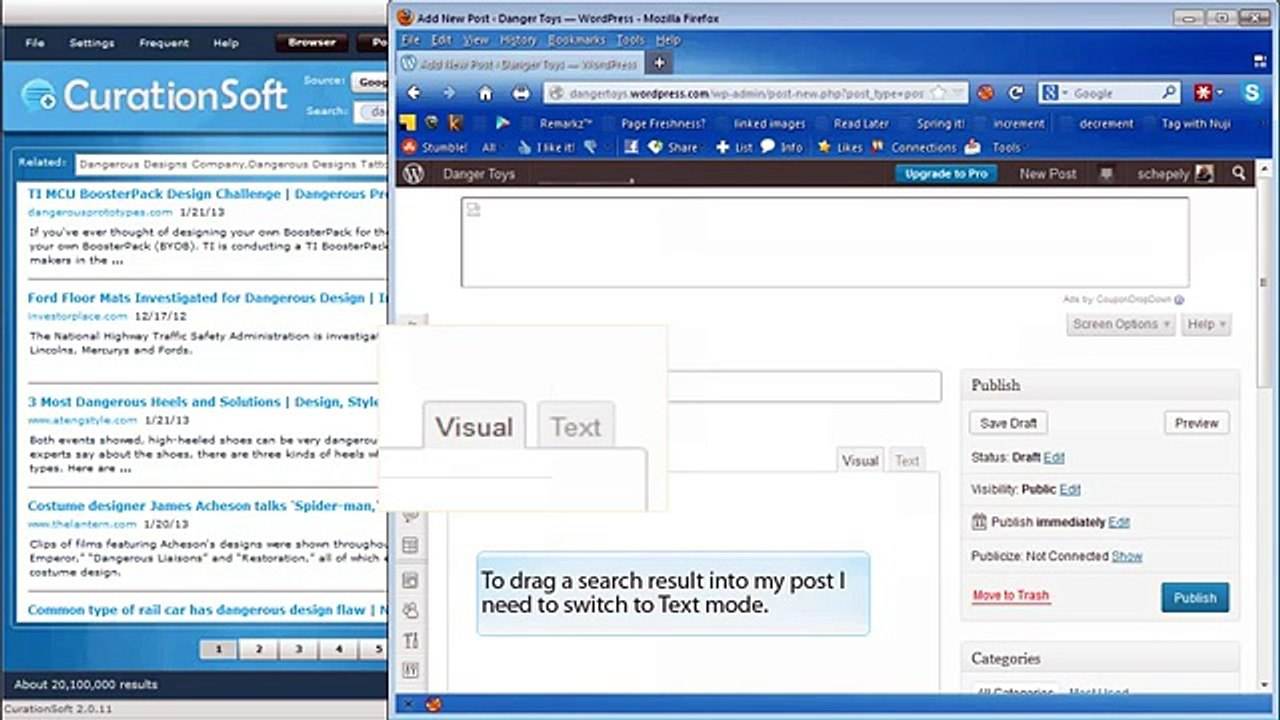Screen dimensions: 1280x720
Task: Click the blue Publish button
Action: coord(1195,598)
